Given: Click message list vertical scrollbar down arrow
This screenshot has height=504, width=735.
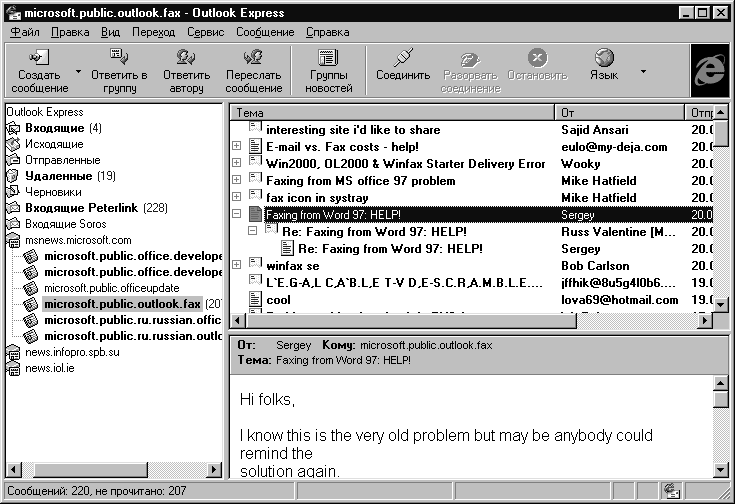Looking at the screenshot, I should tap(721, 304).
